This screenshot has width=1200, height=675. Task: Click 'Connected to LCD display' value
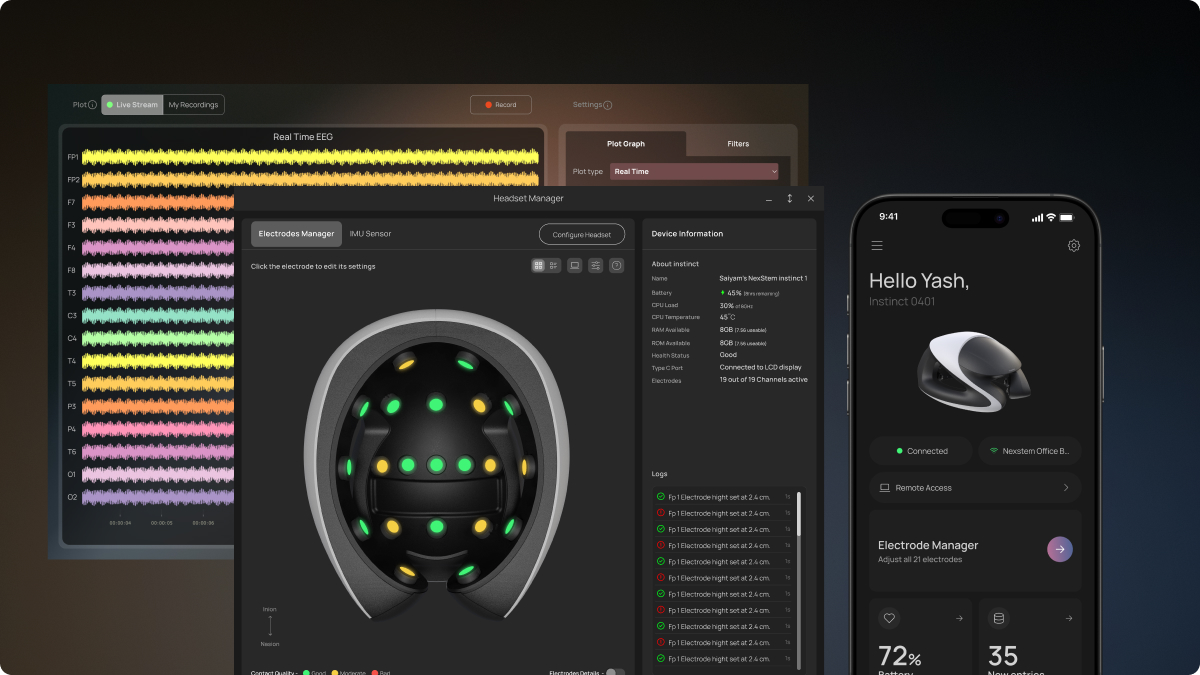(760, 368)
